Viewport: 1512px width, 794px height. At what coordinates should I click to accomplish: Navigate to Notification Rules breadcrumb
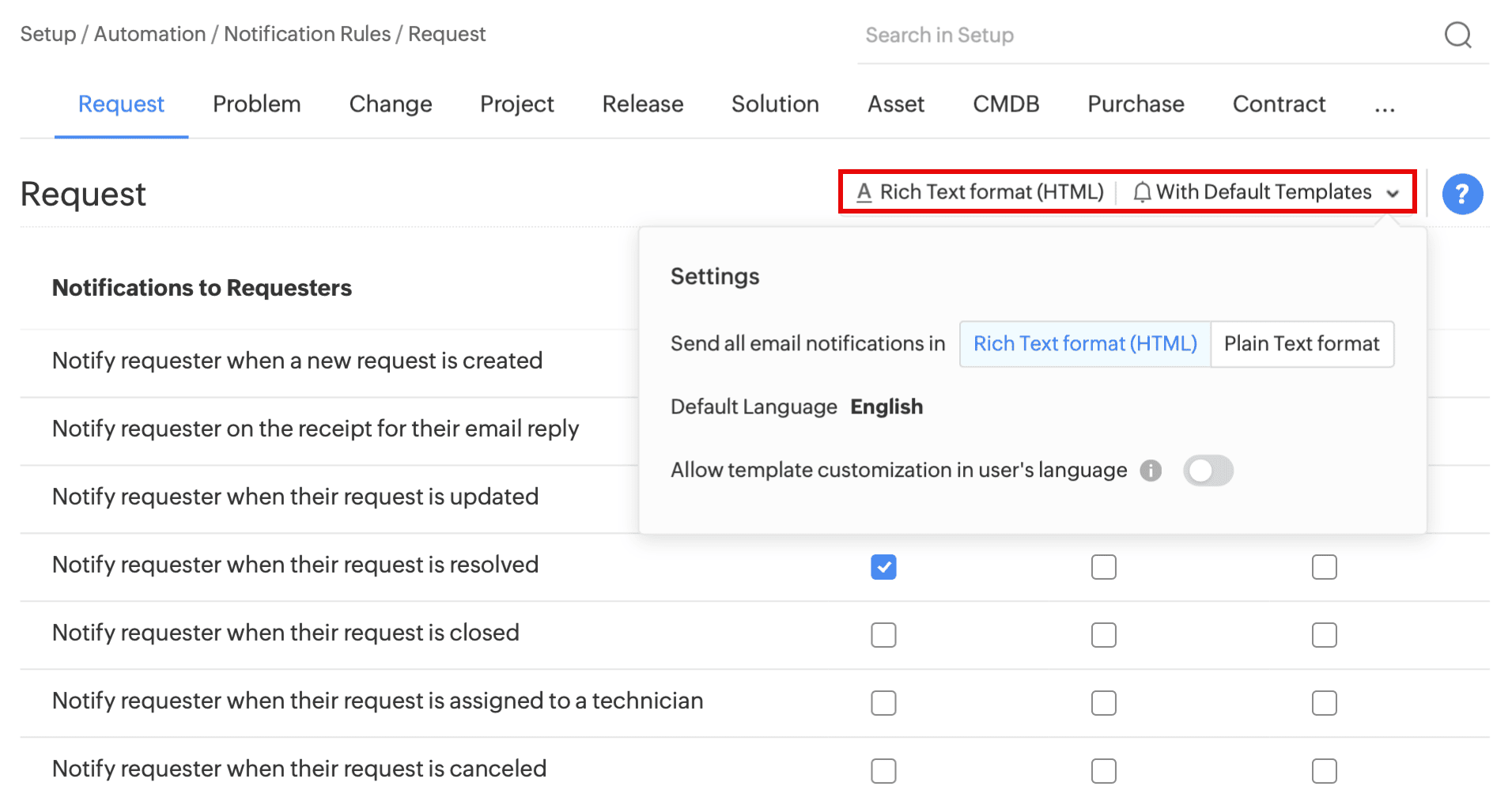tap(307, 34)
